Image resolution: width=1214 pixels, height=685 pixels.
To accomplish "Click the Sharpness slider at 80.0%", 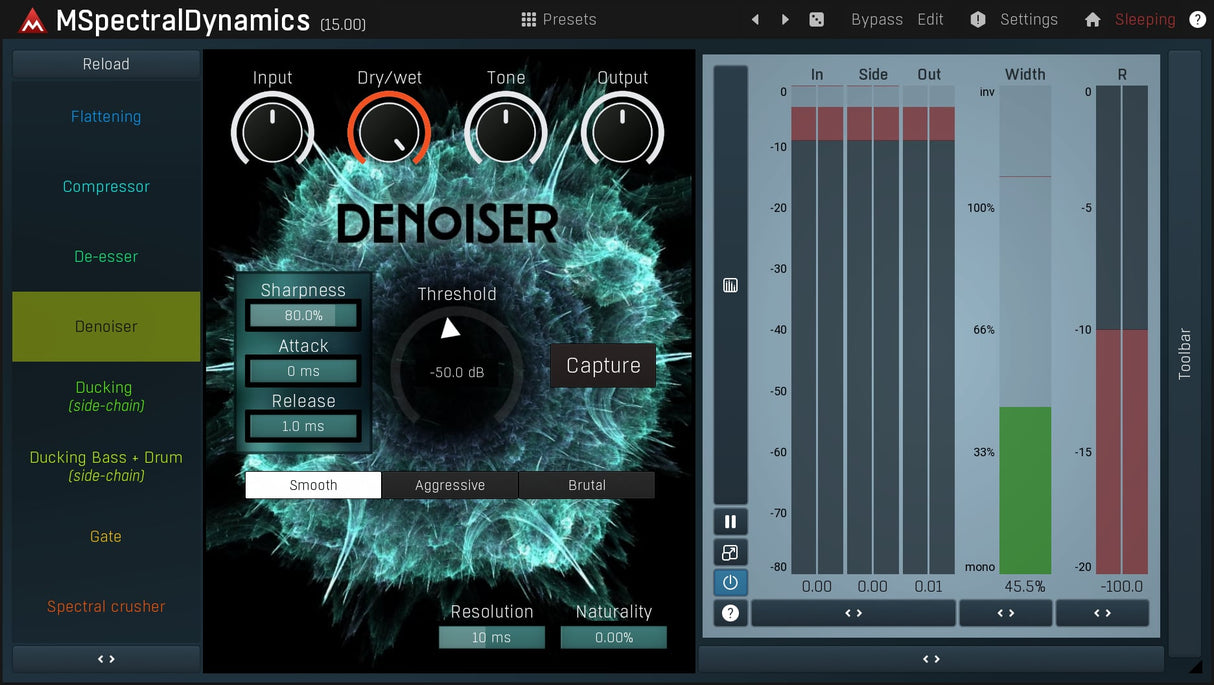I will tap(303, 316).
